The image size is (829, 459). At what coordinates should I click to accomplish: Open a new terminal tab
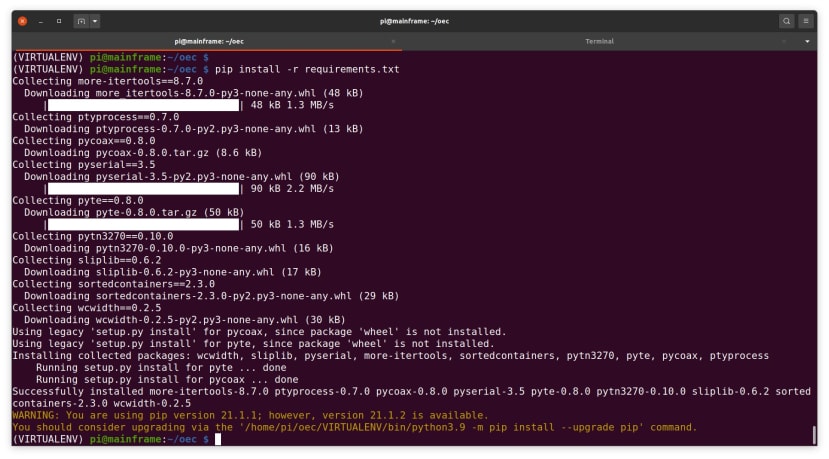coord(81,21)
